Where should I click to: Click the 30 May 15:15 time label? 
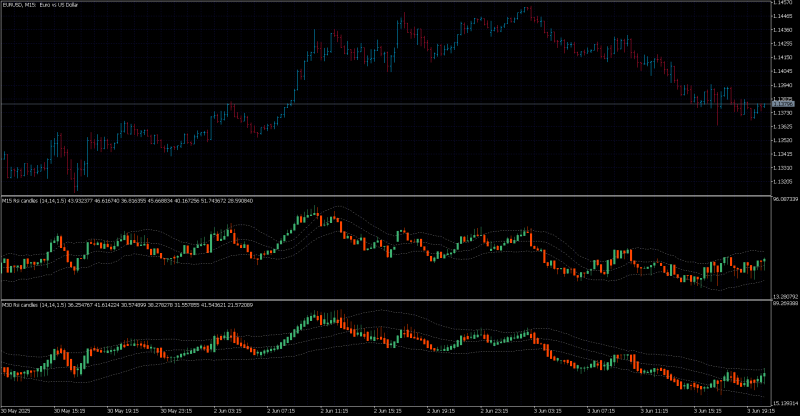pos(69,410)
